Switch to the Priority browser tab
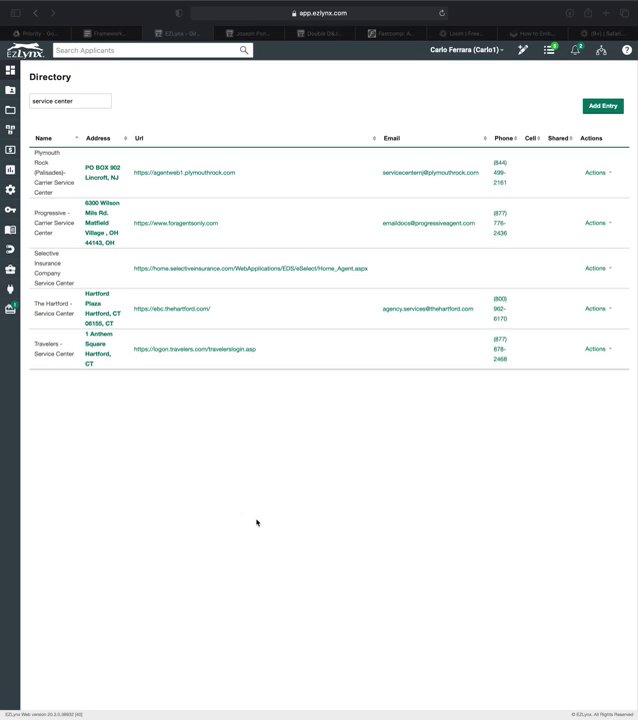Viewport: 638px width, 720px height. 35,34
